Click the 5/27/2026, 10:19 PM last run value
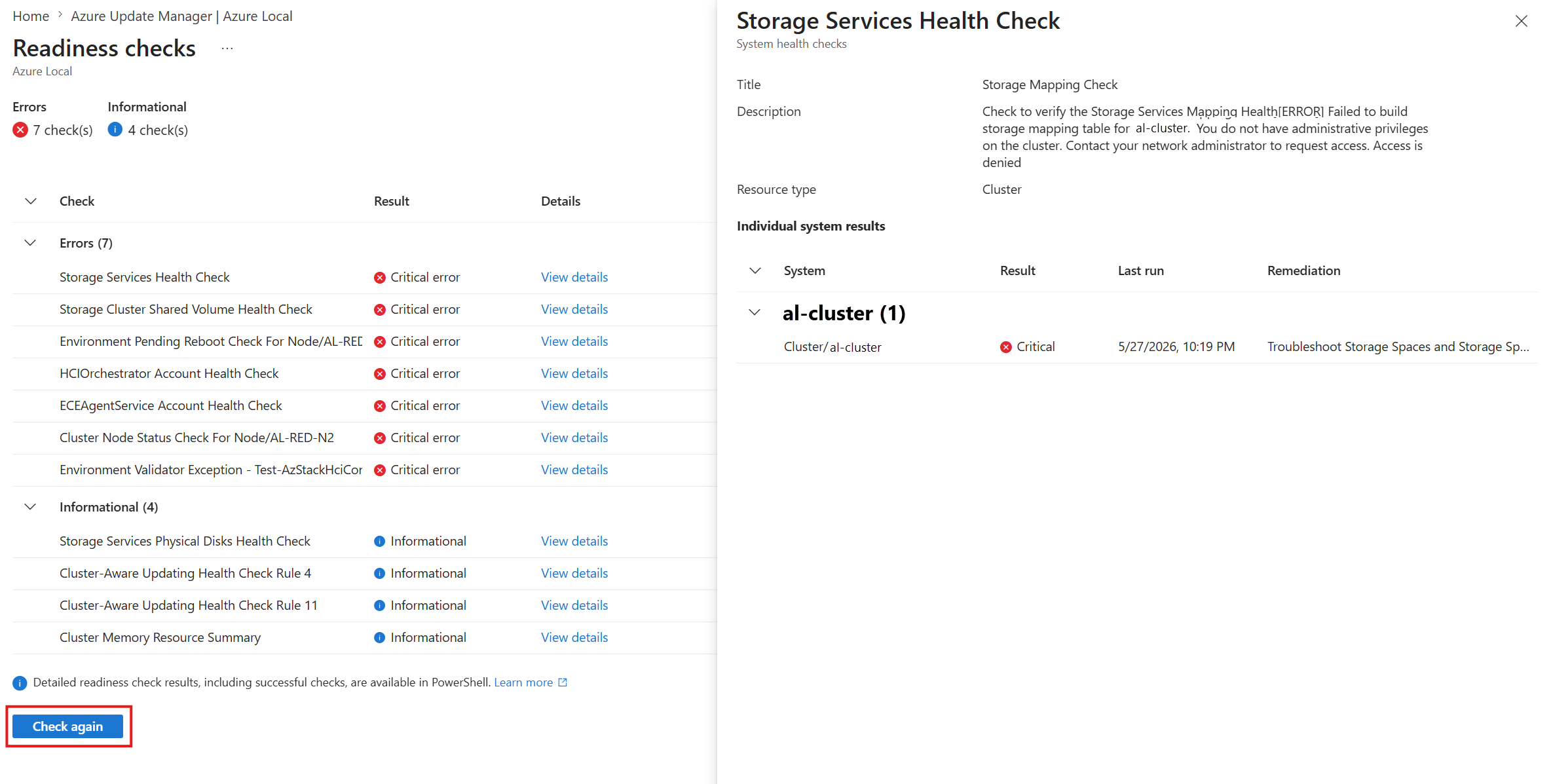Screen dimensions: 1551x784 point(1176,346)
